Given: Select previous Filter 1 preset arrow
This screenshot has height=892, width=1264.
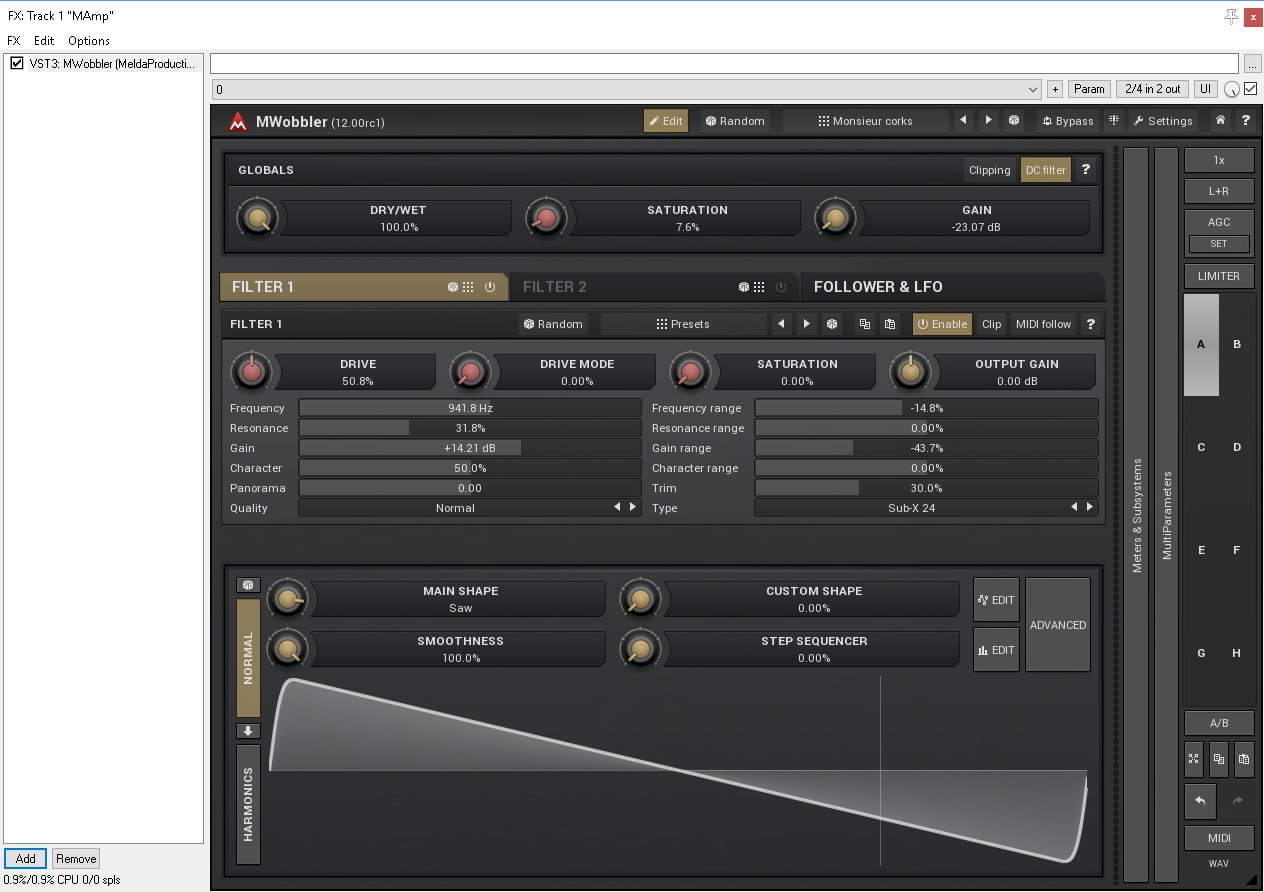Looking at the screenshot, I should pyautogui.click(x=781, y=324).
